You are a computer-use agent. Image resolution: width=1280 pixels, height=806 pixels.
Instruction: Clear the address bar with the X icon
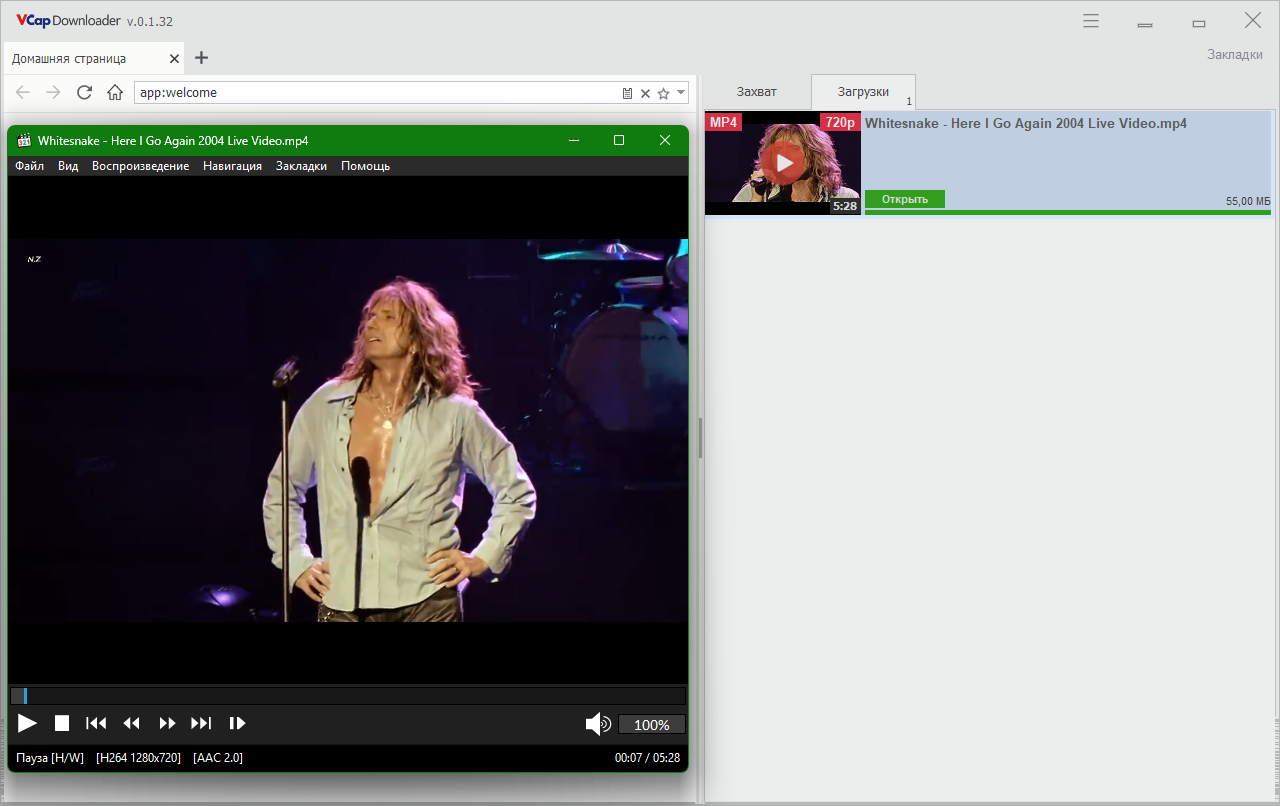pos(645,93)
